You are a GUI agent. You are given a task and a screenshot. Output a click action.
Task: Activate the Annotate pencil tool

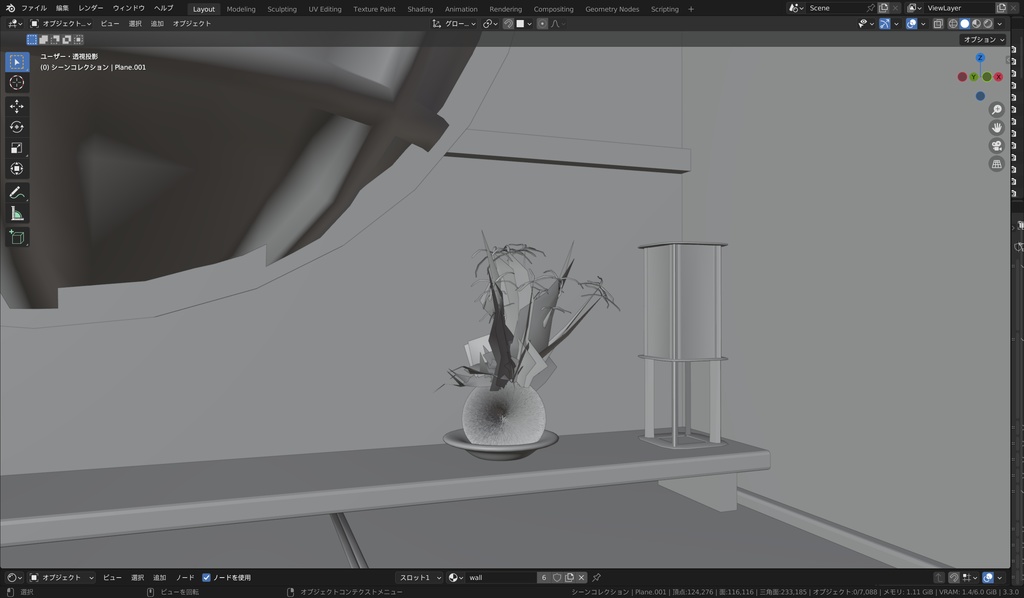(17, 192)
